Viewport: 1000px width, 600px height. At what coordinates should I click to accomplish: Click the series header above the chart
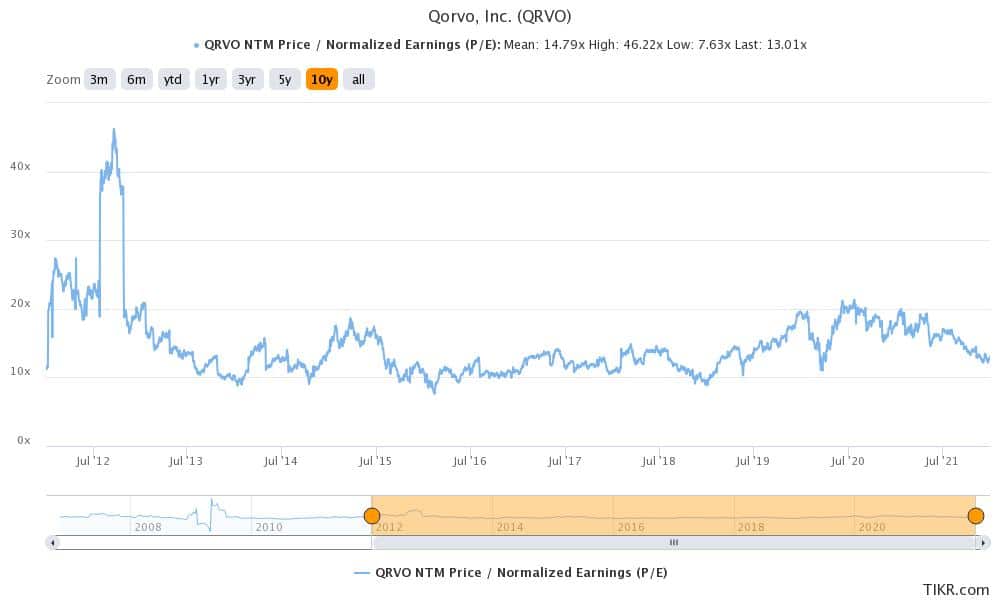tap(499, 45)
